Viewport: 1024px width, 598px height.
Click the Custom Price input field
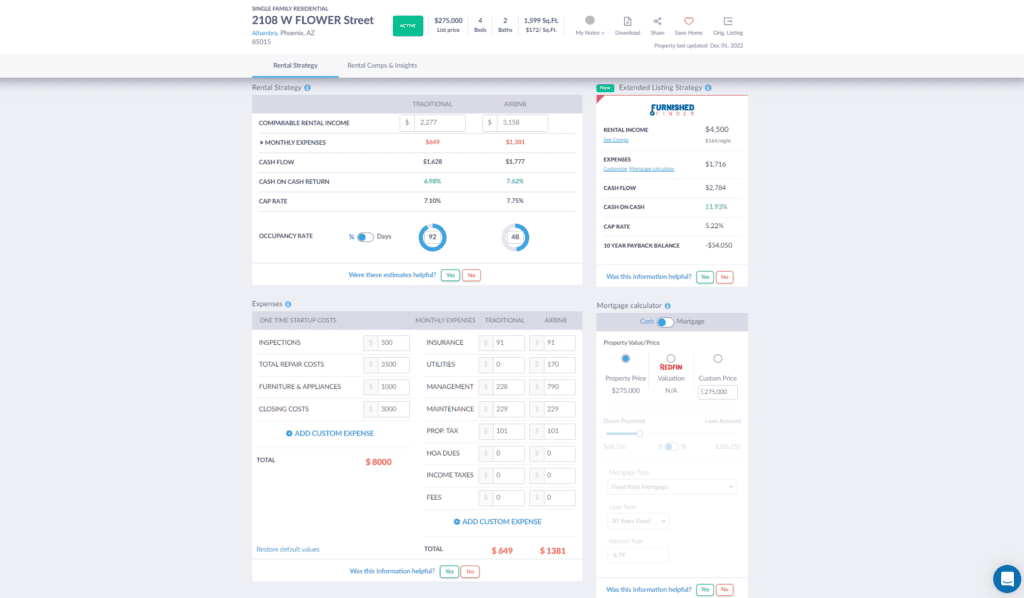point(718,392)
